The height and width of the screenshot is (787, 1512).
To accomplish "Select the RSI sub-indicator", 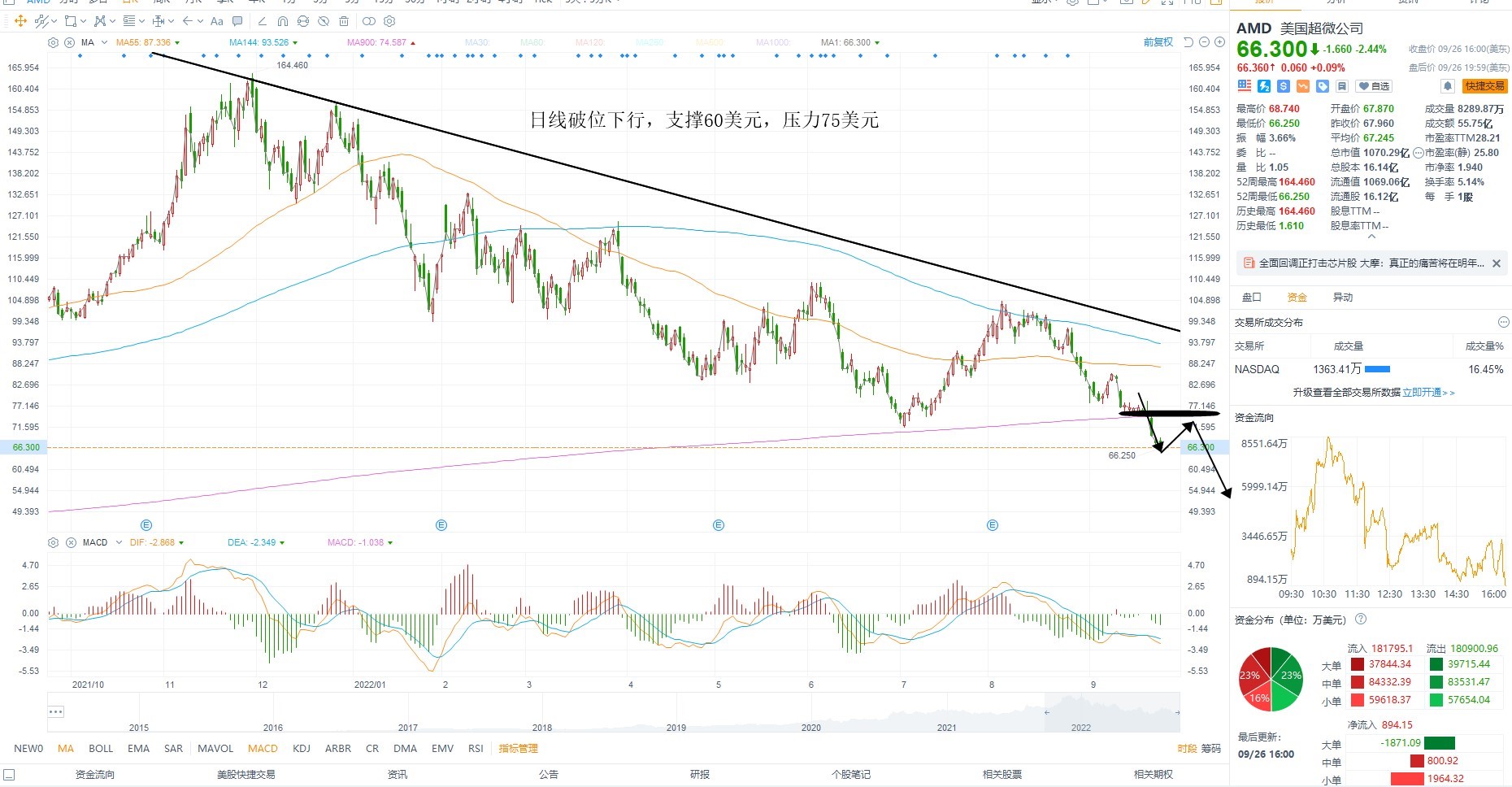I will point(476,748).
